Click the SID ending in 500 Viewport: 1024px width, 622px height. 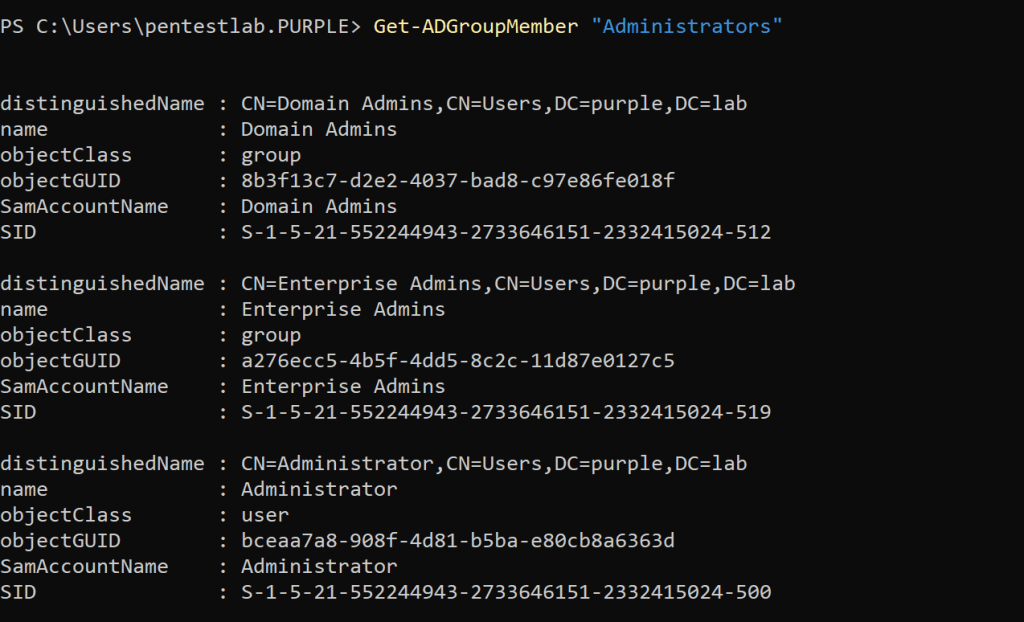506,592
